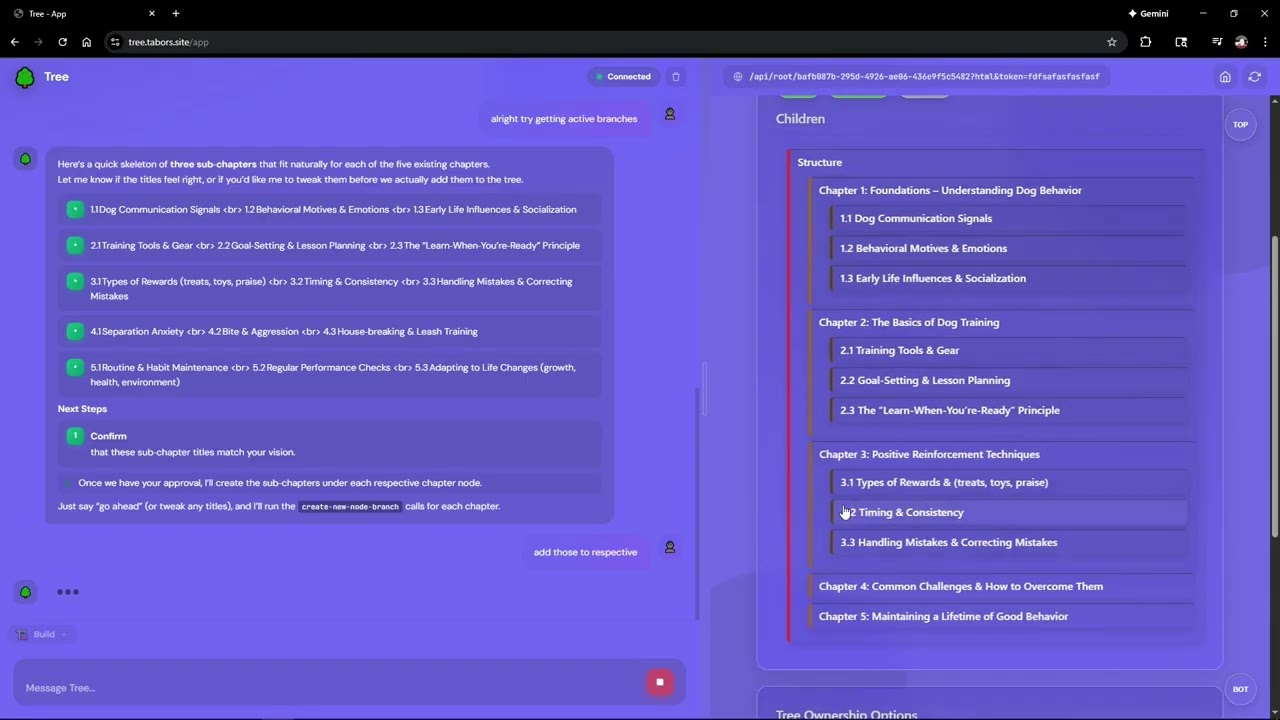Viewport: 1280px width, 720px height.
Task: Click the Message Tree input field
Action: [x=330, y=687]
